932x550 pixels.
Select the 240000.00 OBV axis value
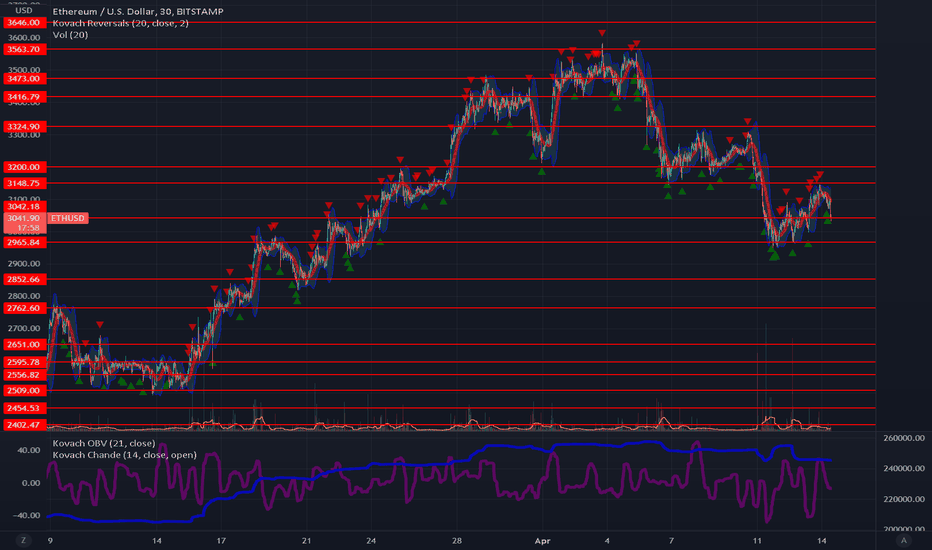904,469
